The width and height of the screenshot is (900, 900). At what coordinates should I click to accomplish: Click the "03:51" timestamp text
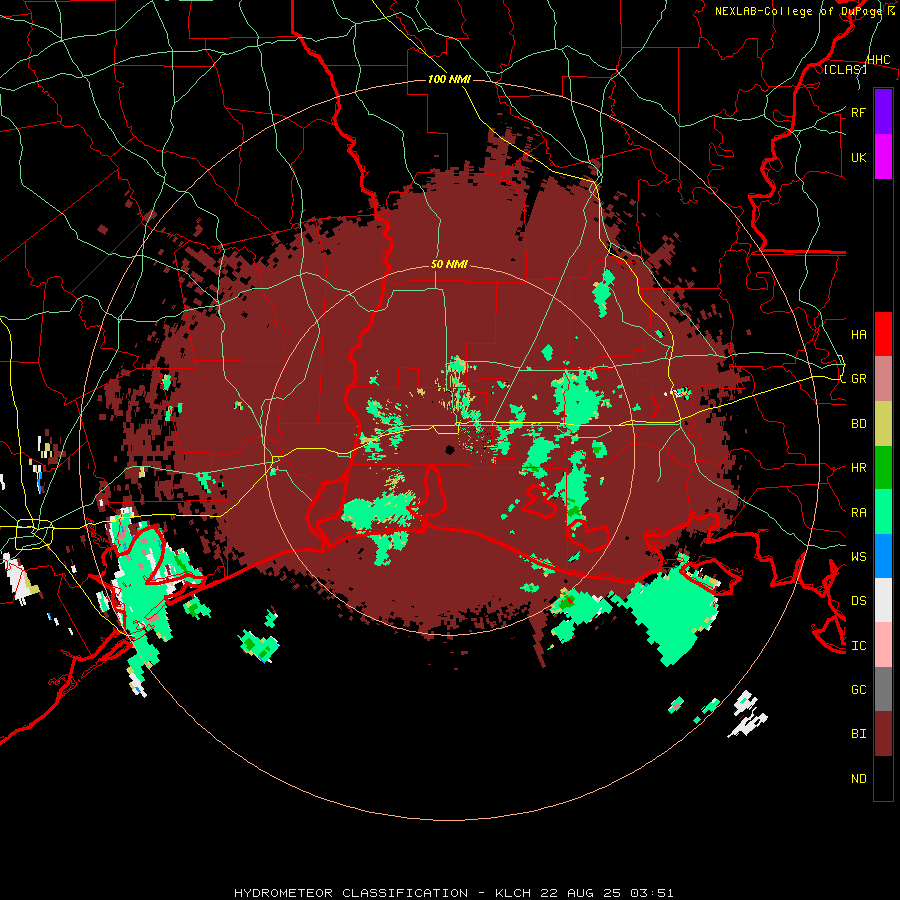pyautogui.click(x=654, y=893)
